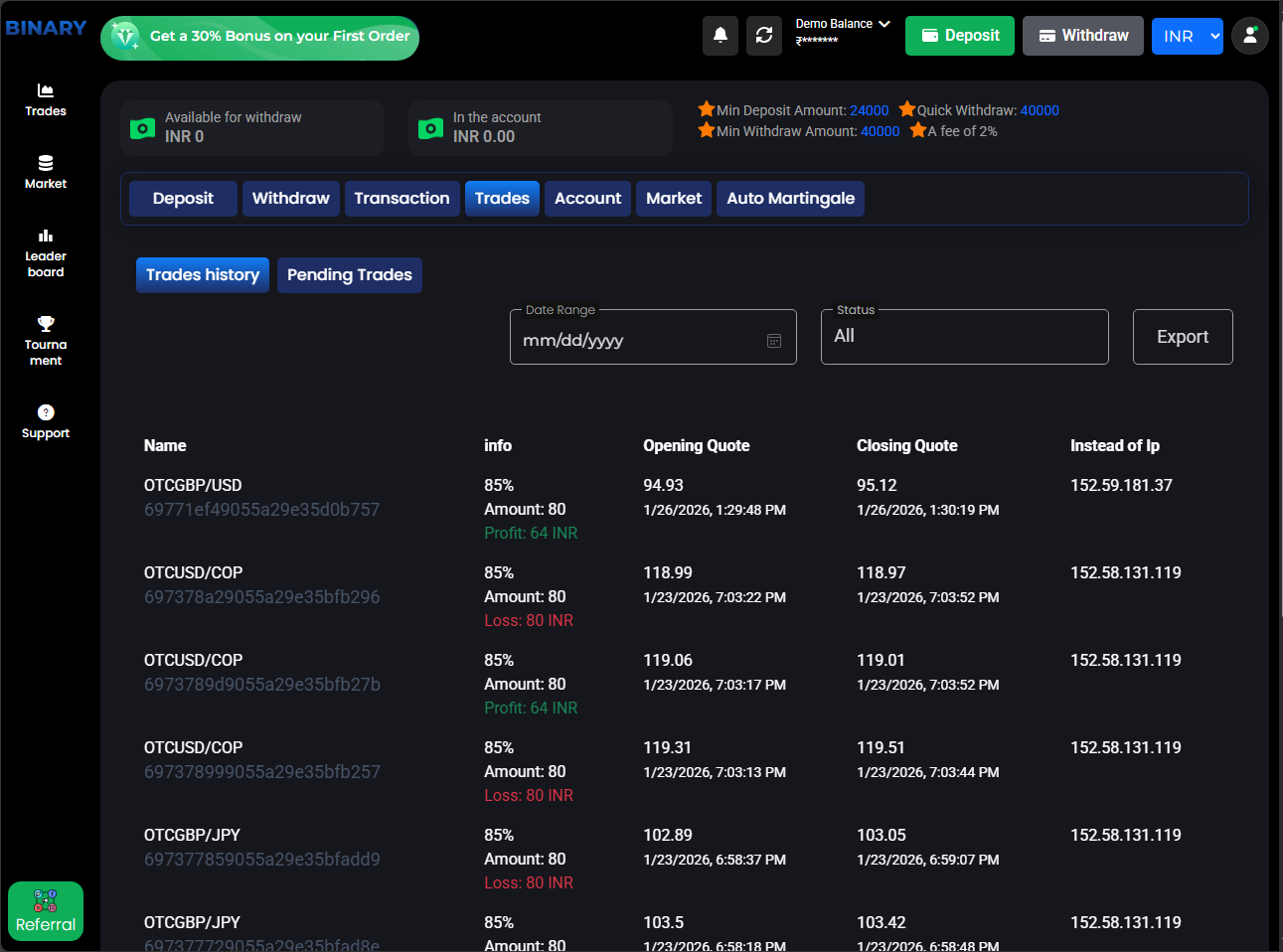Image resolution: width=1283 pixels, height=952 pixels.
Task: Open the user profile avatar
Action: click(1249, 36)
